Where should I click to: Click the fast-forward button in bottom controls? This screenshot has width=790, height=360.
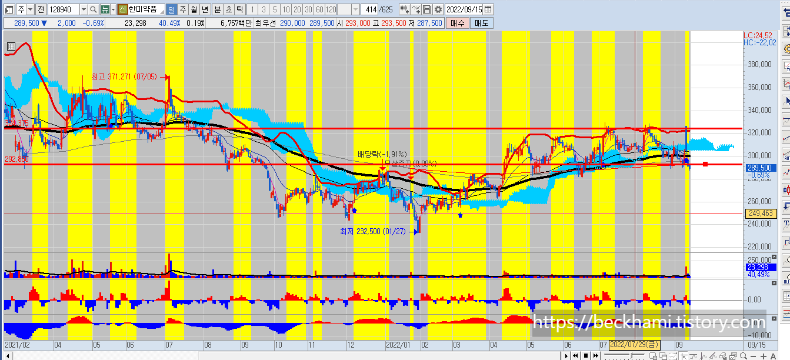[x=596, y=356]
